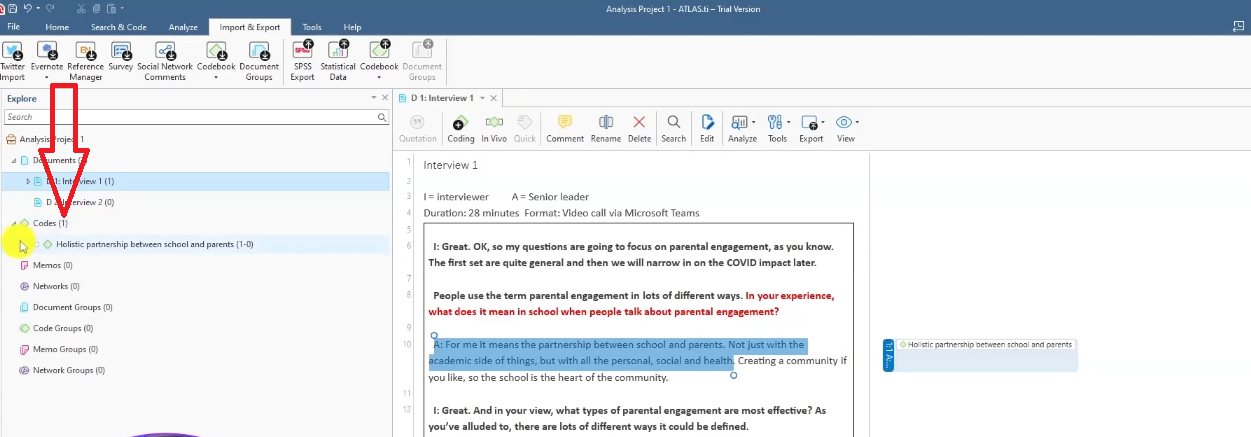The width and height of the screenshot is (1251, 437).
Task: Select the Import & Export tab
Action: click(x=250, y=27)
